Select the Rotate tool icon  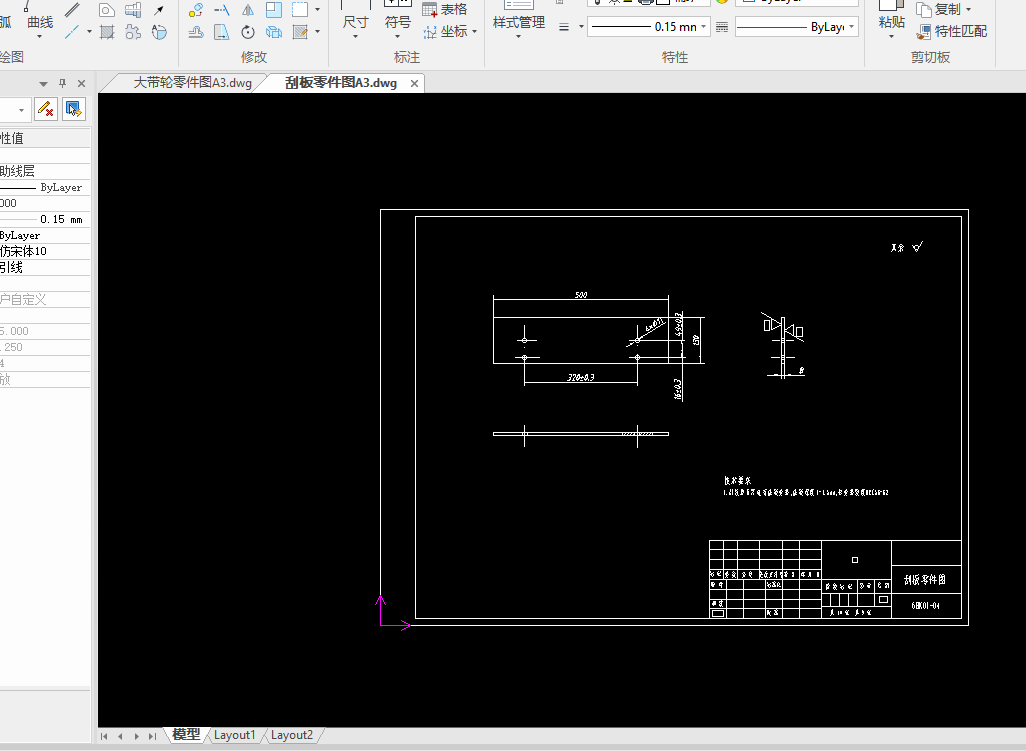(248, 32)
